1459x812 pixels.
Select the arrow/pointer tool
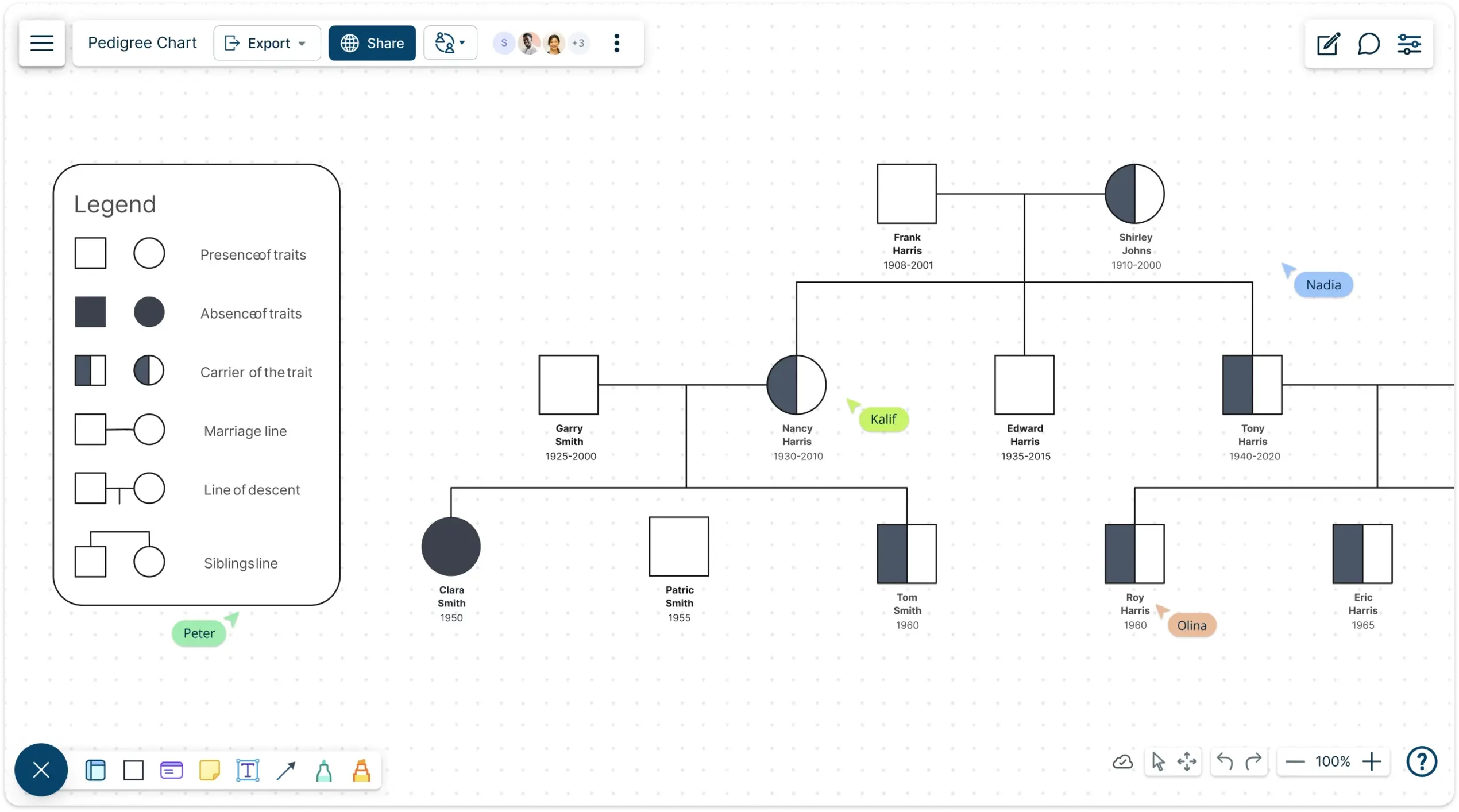coord(1158,762)
